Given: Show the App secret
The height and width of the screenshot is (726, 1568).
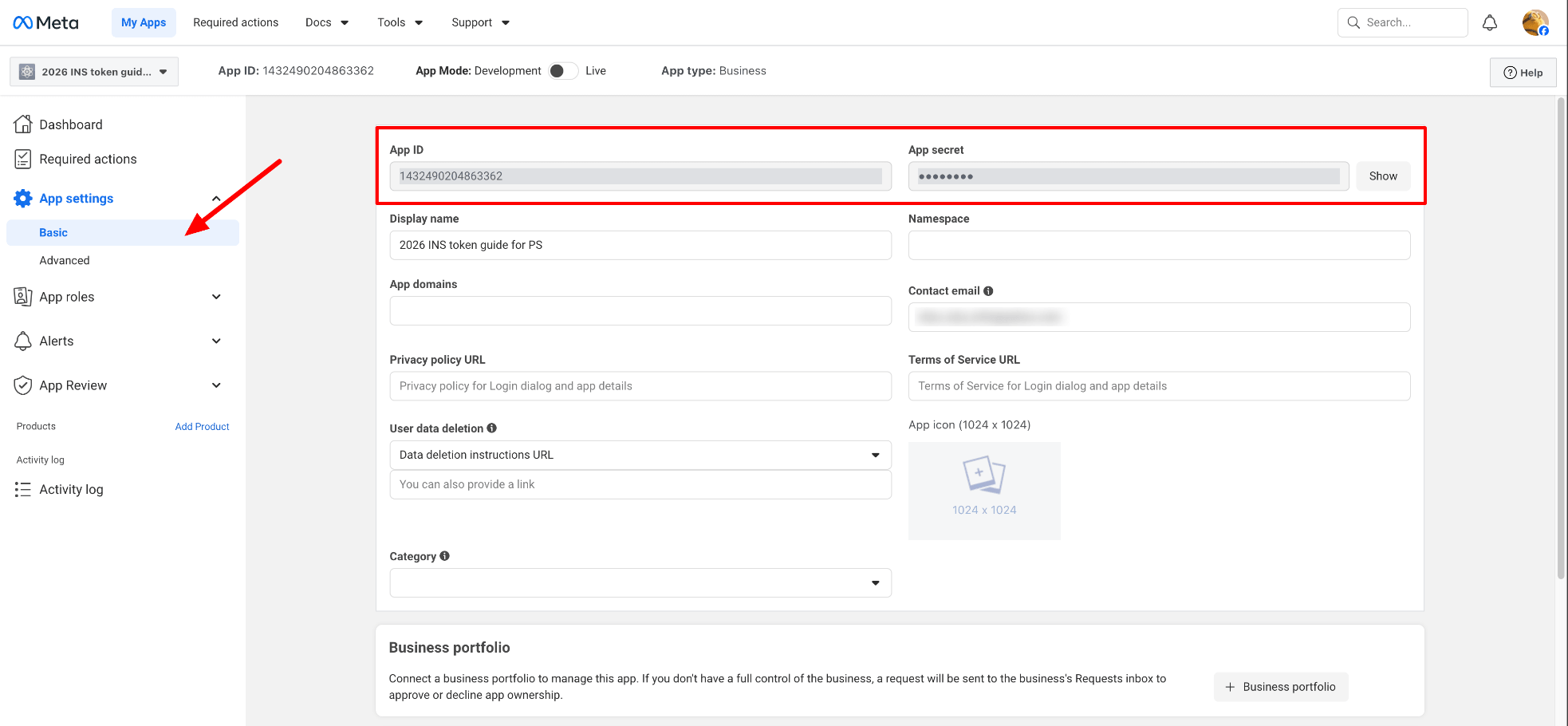Looking at the screenshot, I should [1382, 176].
